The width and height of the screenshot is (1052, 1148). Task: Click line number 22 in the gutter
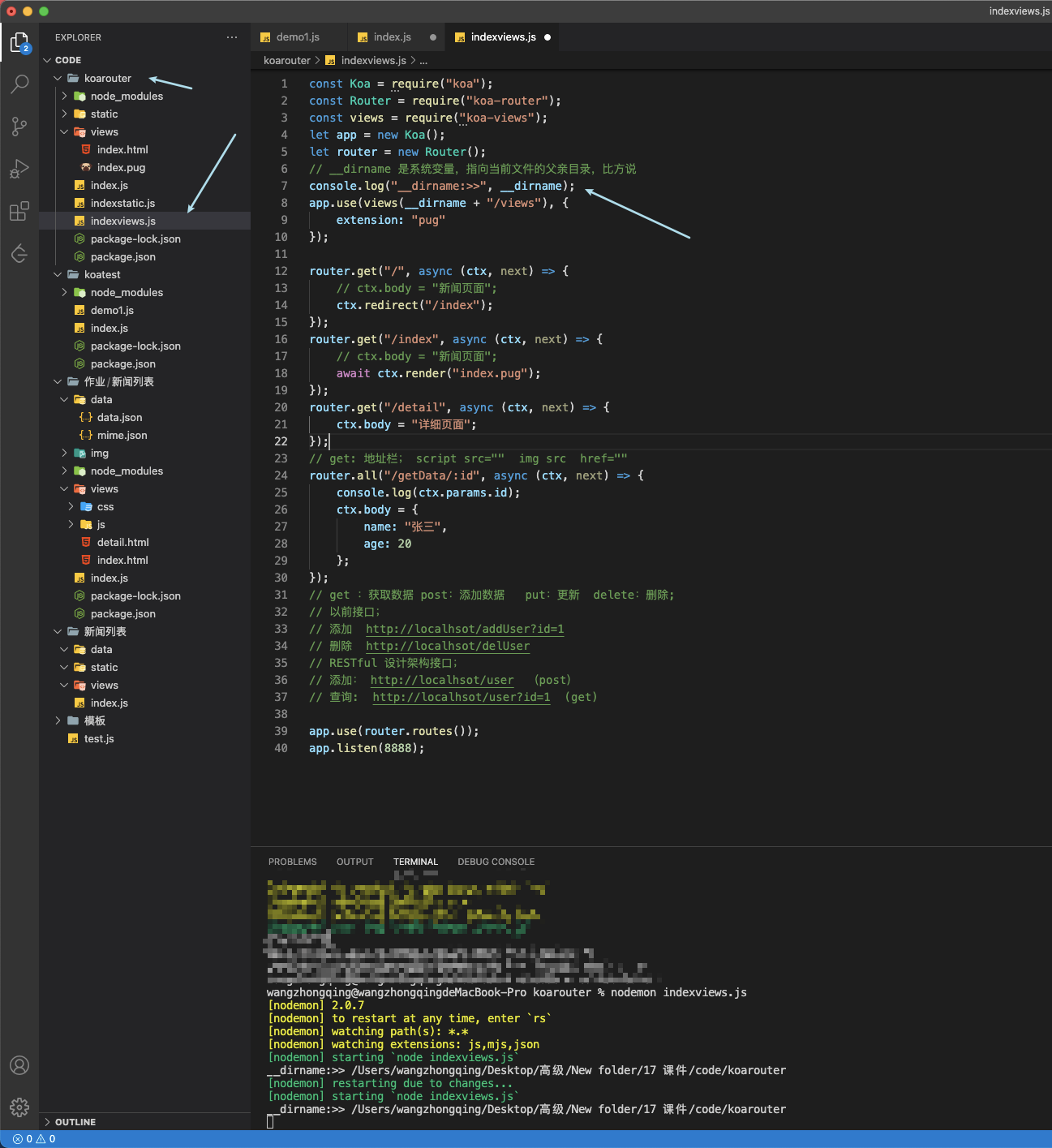click(x=281, y=441)
